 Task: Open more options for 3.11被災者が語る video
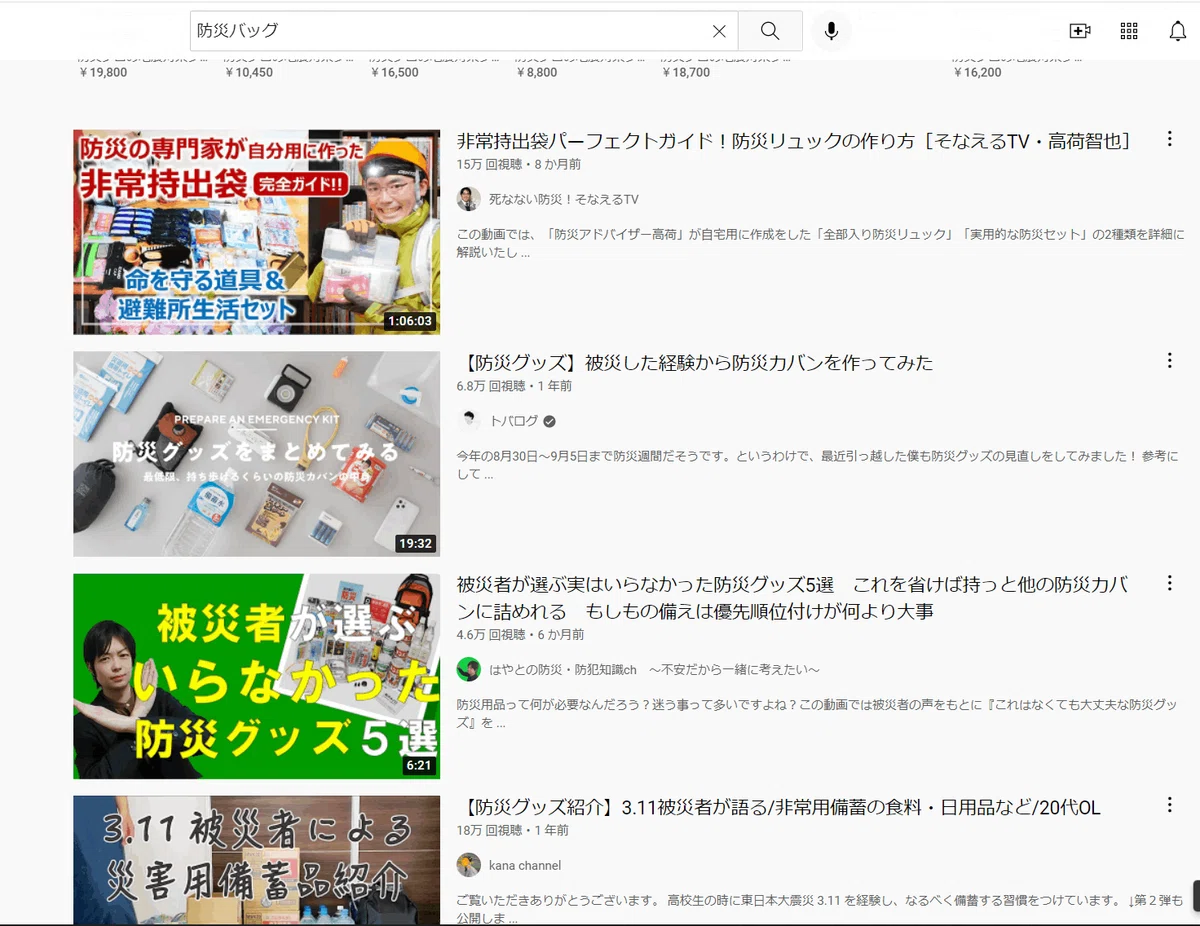tap(1169, 805)
